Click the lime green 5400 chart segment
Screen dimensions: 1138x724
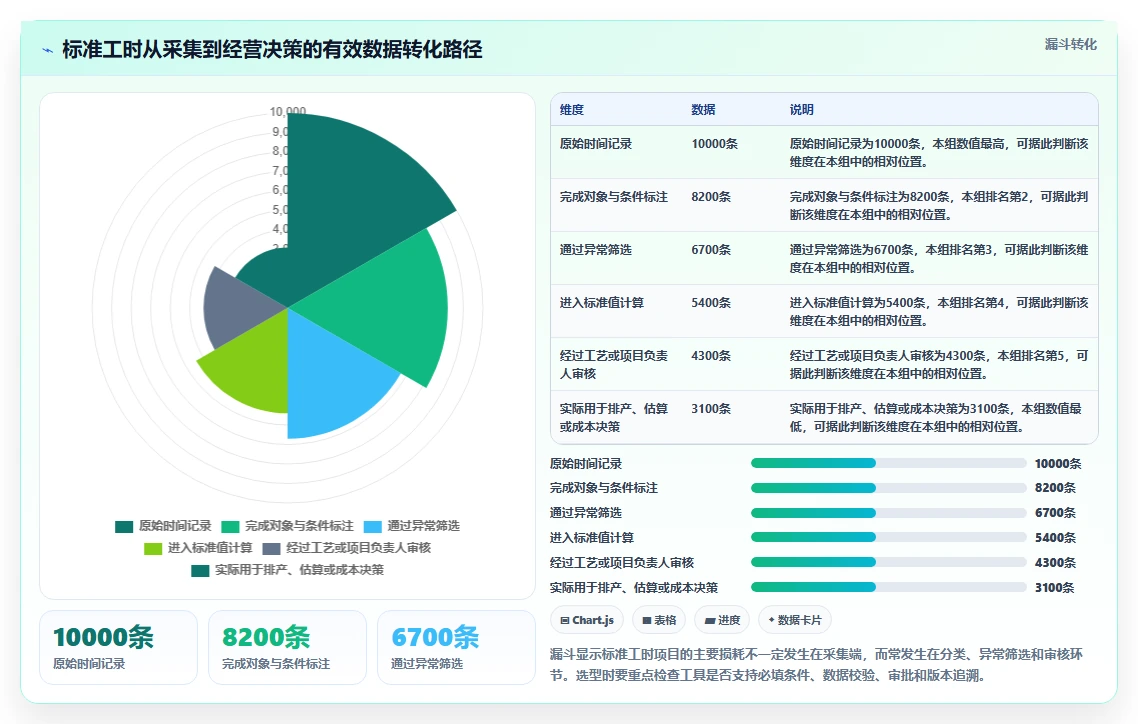tap(254, 366)
